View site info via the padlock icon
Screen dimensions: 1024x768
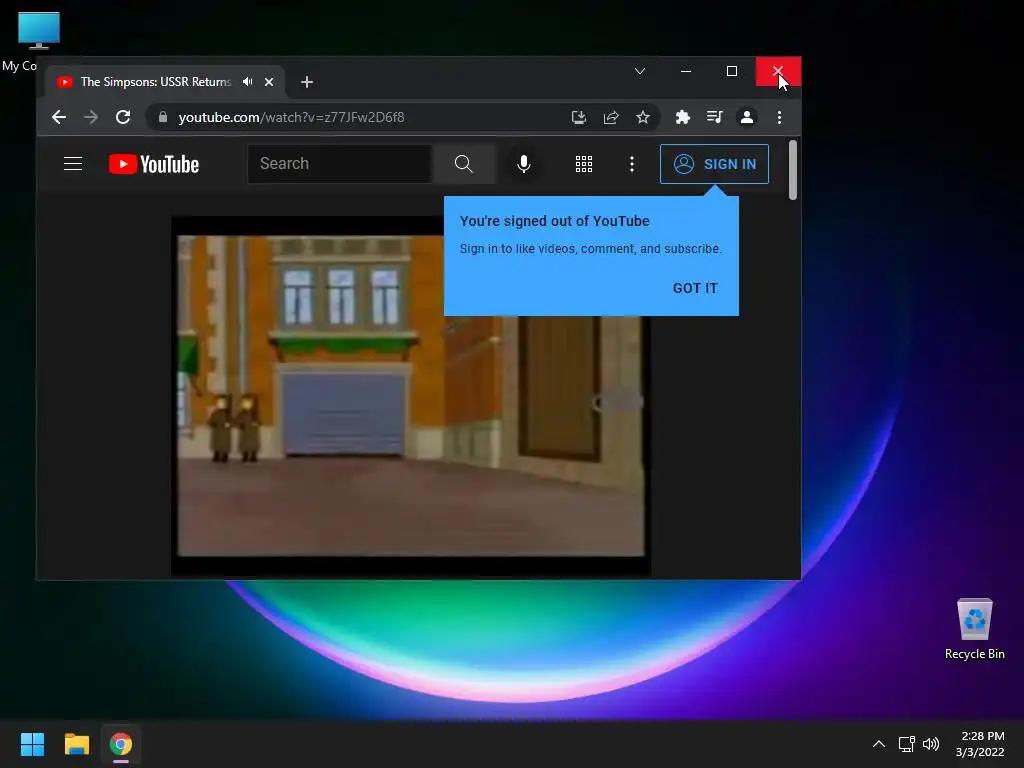(163, 118)
